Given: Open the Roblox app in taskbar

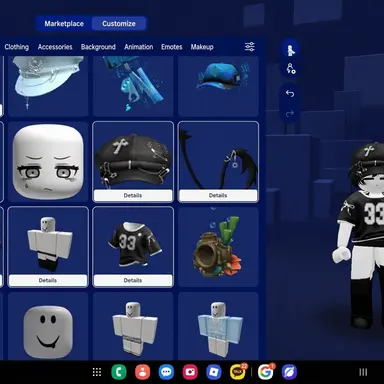Looking at the screenshot, I should pos(214,372).
